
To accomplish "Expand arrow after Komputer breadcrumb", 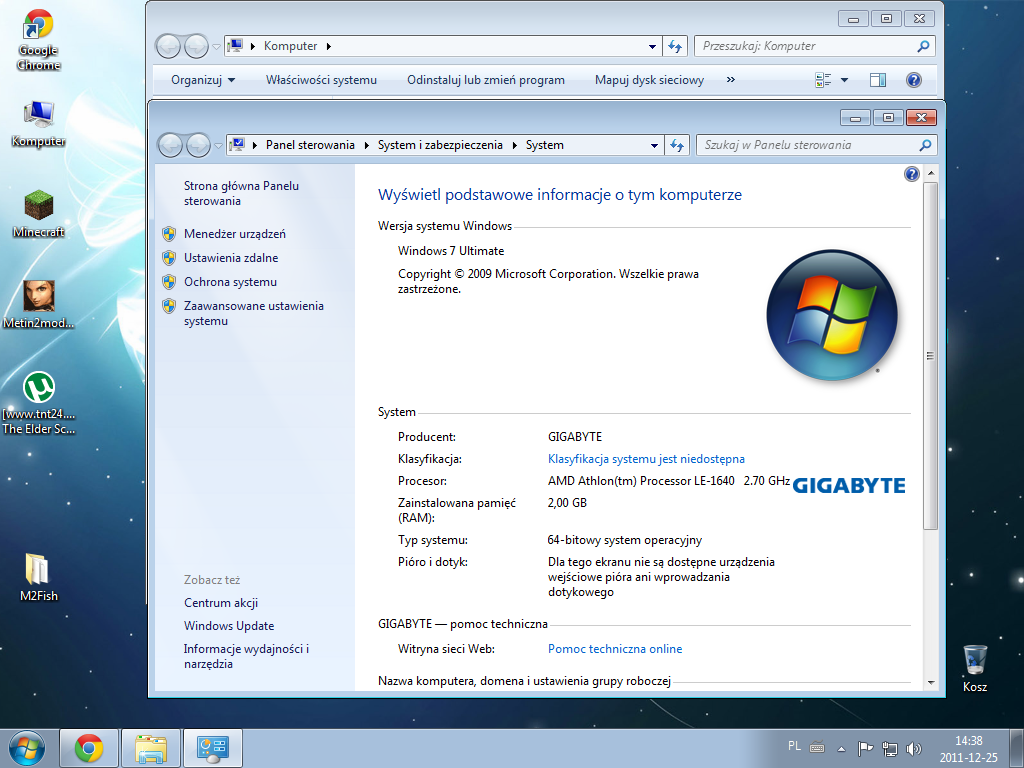I will (x=328, y=46).
